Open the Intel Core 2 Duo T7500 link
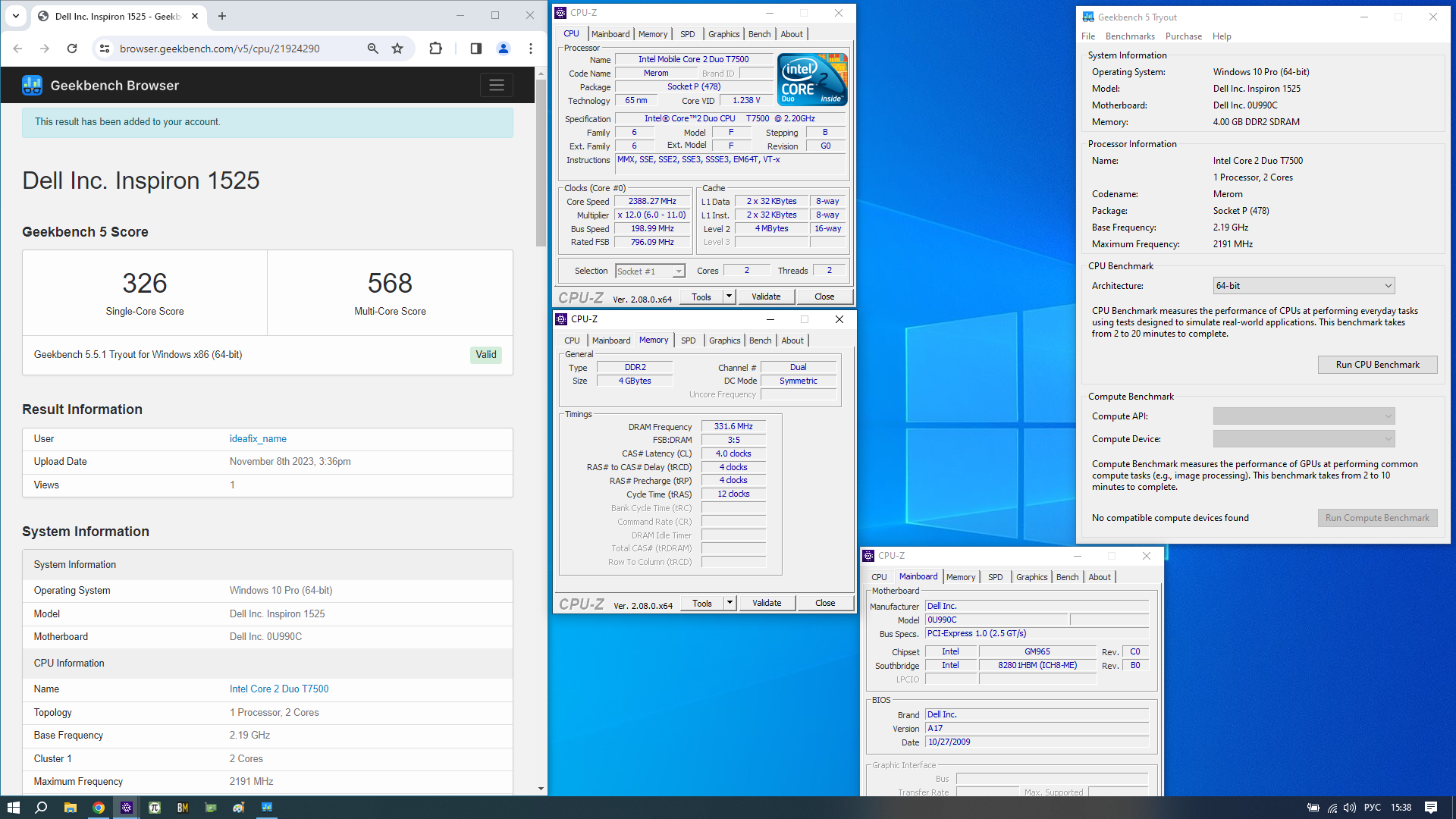The height and width of the screenshot is (819, 1456). click(279, 689)
